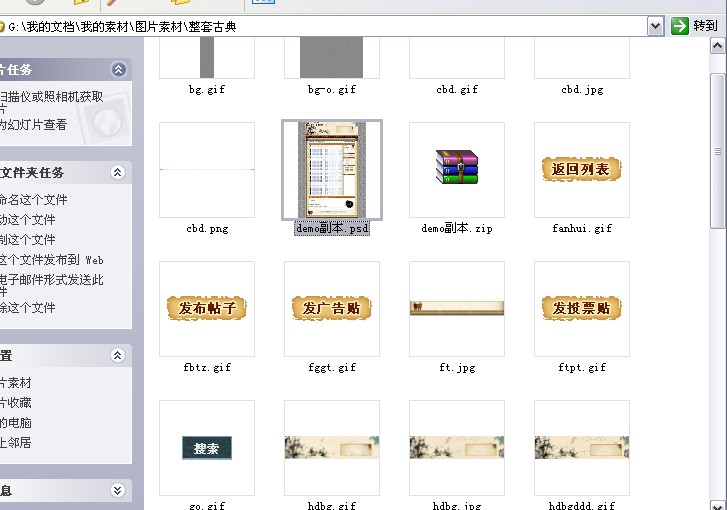Click the scroll down arrow of file list
727x510 pixels.
click(x=718, y=505)
